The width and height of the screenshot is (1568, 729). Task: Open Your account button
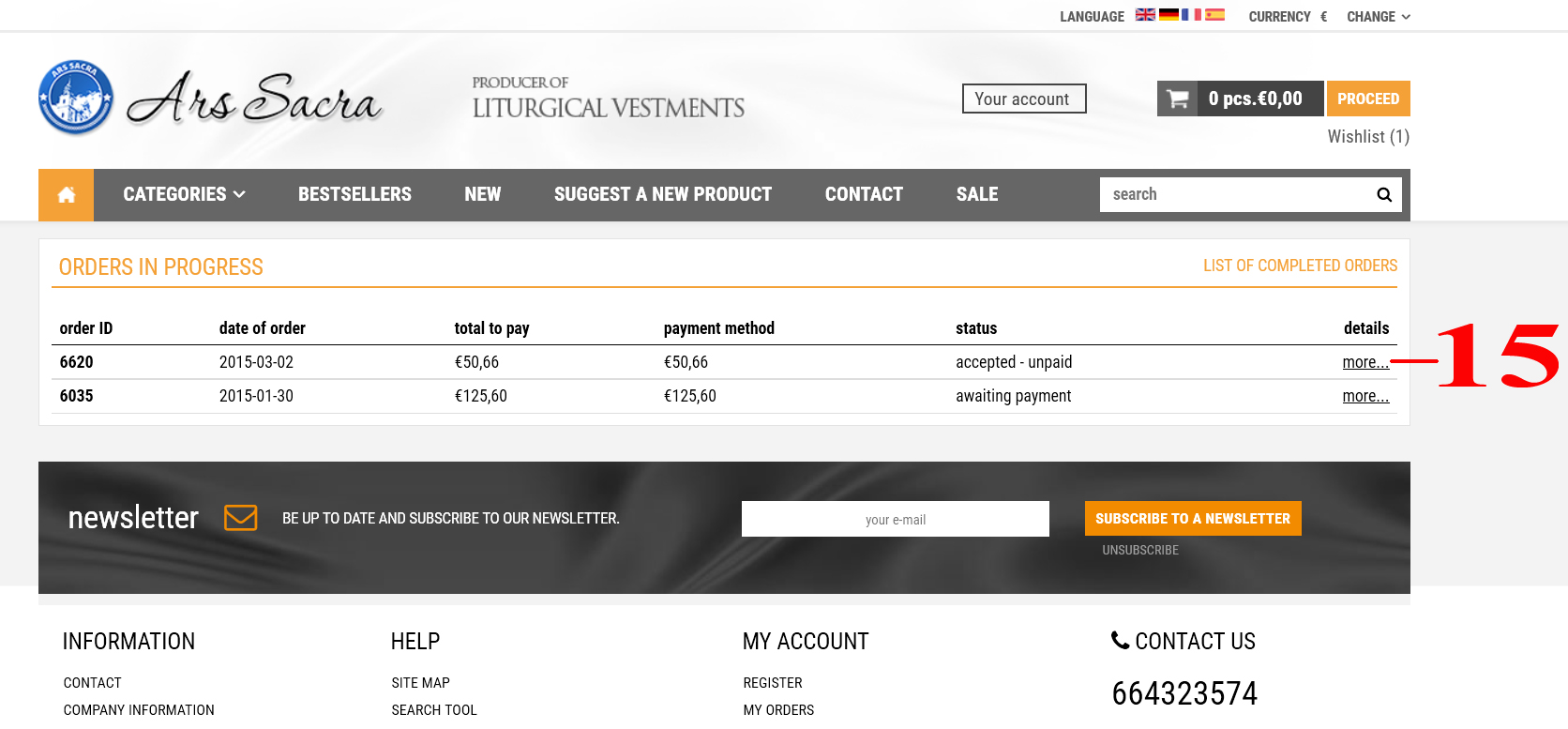(x=1023, y=99)
